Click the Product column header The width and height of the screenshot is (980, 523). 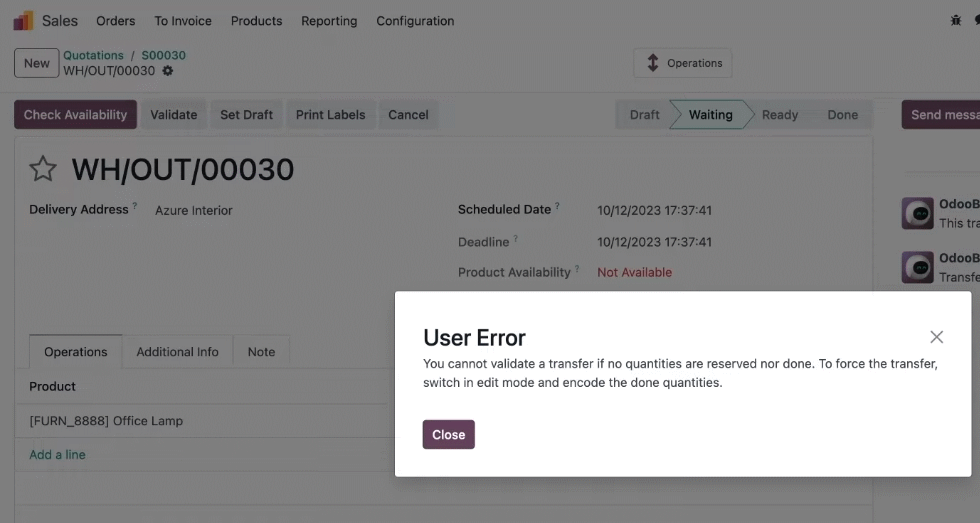52,386
